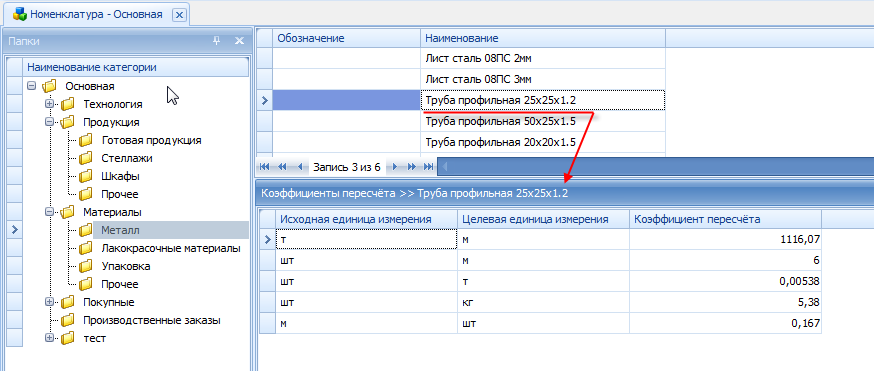This screenshot has width=874, height=371.
Task: Select the Готовая продукция label
Action: (x=152, y=140)
